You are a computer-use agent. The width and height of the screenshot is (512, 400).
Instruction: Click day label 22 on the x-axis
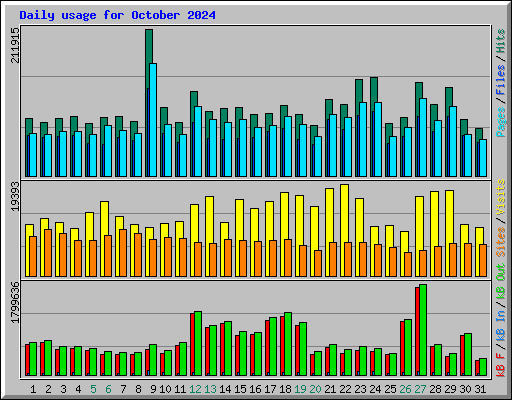point(345,389)
